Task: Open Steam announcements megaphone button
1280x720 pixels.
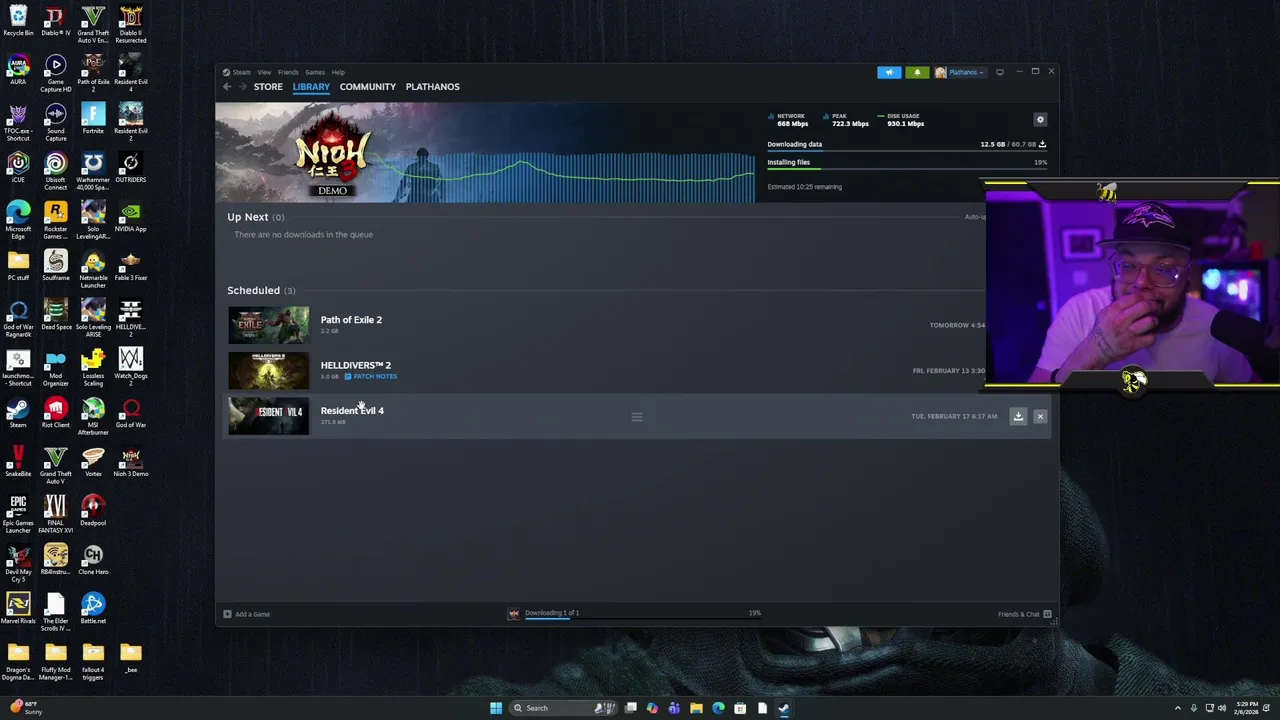Action: pos(889,72)
